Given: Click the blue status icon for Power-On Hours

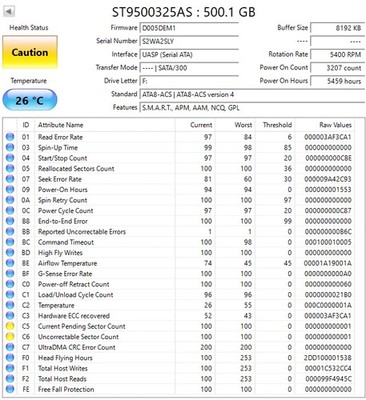Looking at the screenshot, I should coord(10,189).
